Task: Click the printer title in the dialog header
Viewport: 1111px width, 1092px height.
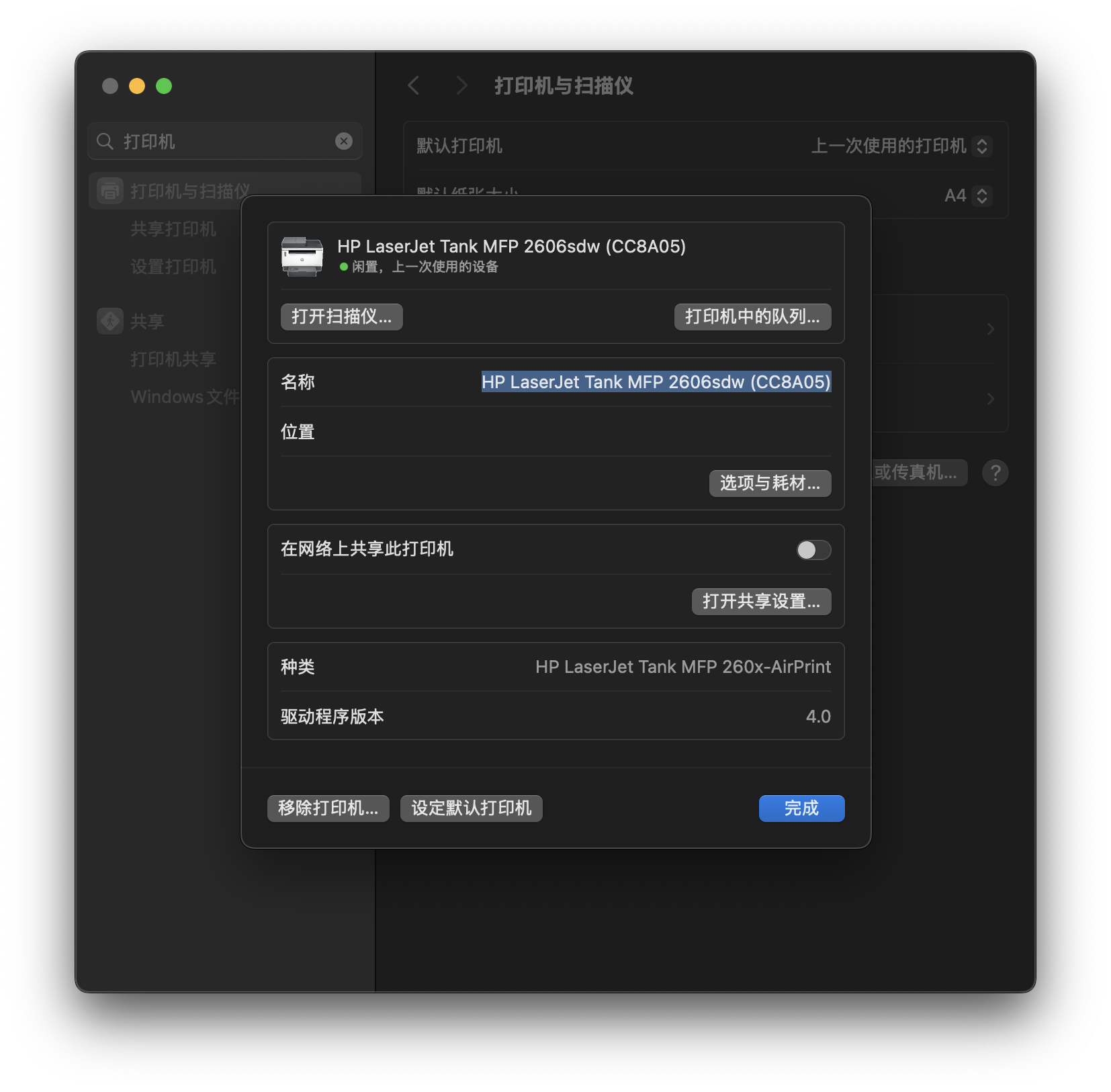Action: (x=511, y=246)
